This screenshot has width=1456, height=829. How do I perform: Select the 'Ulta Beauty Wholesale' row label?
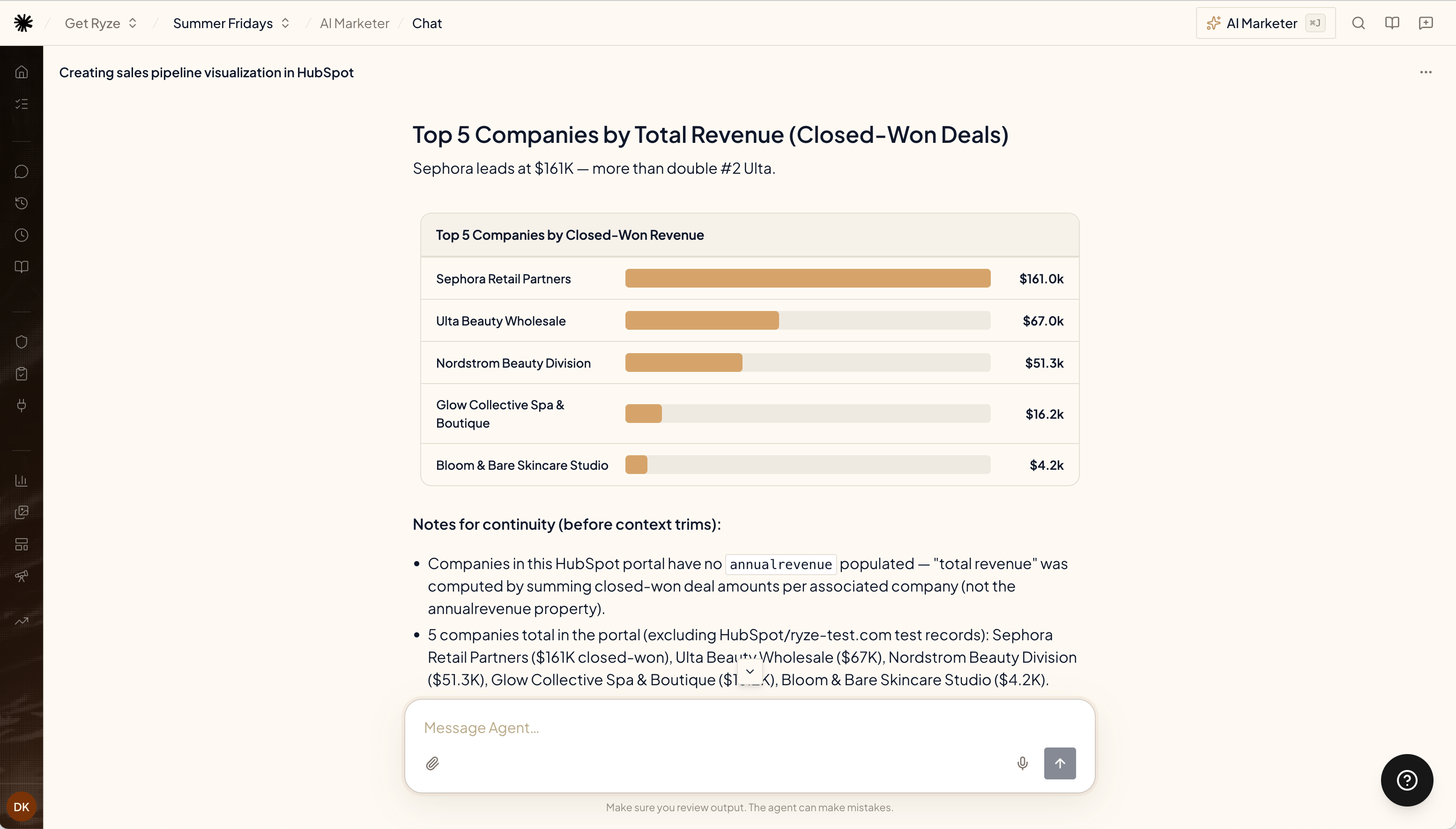500,320
